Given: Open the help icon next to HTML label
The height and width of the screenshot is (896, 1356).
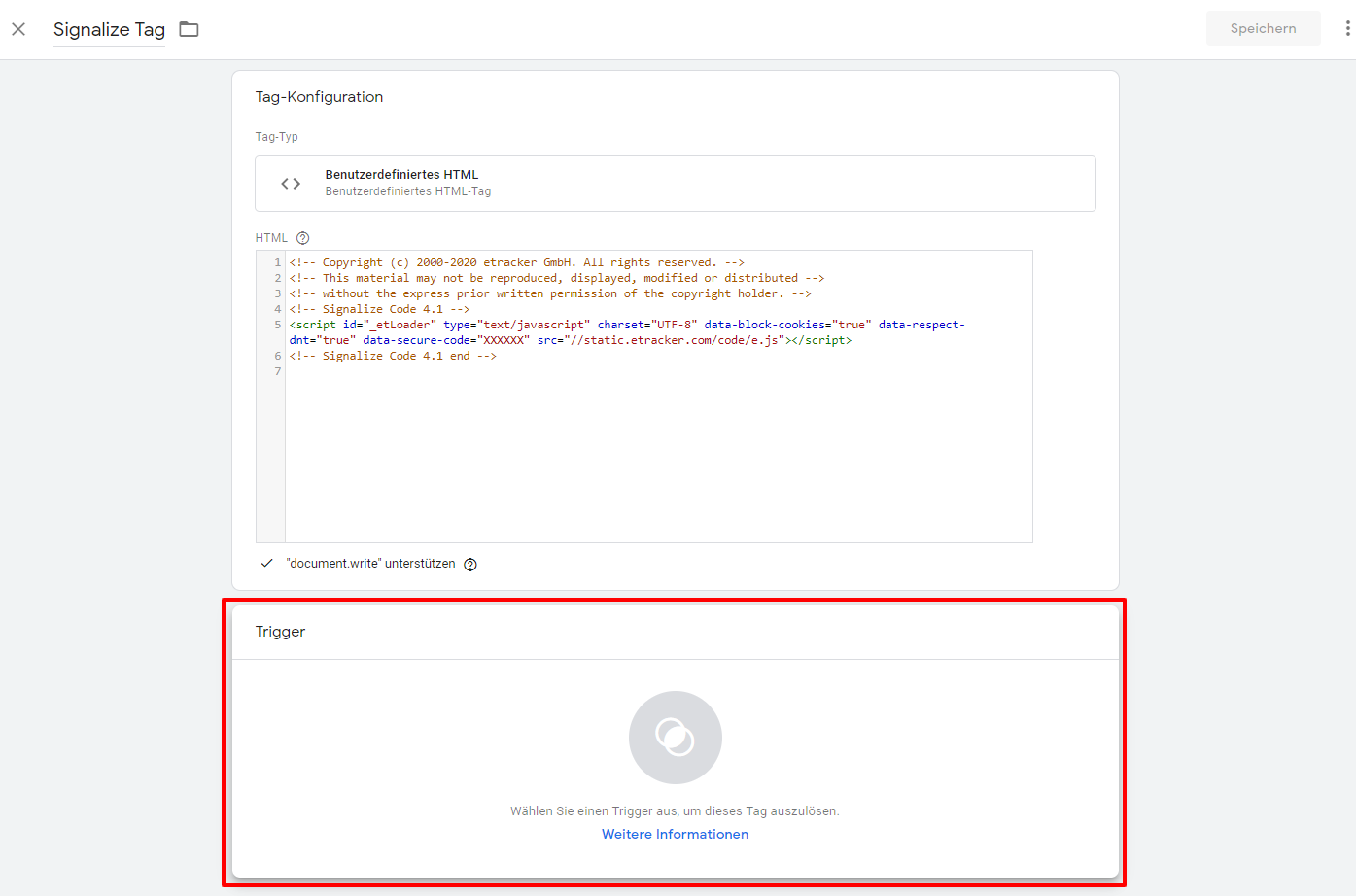Looking at the screenshot, I should (x=302, y=238).
